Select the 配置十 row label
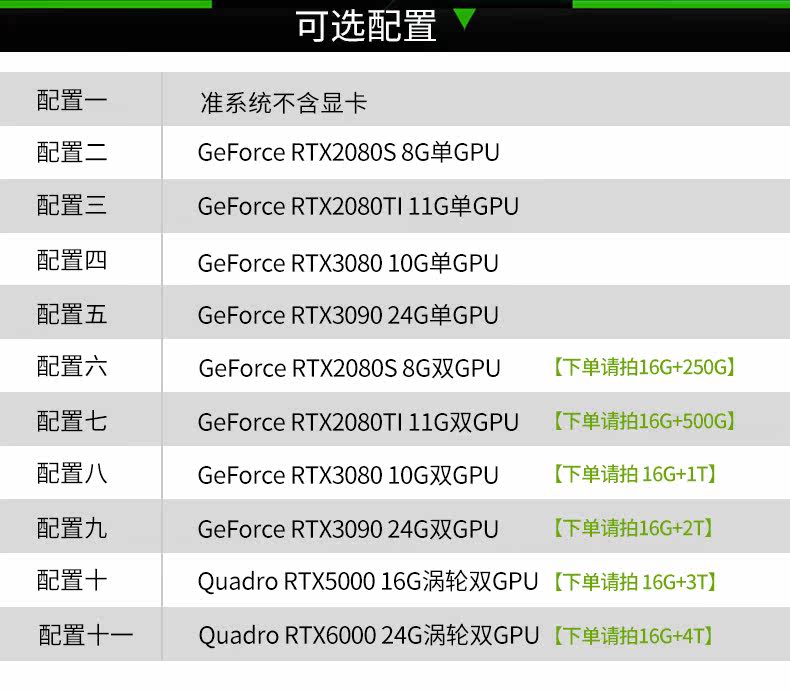790x692 pixels. 72,580
